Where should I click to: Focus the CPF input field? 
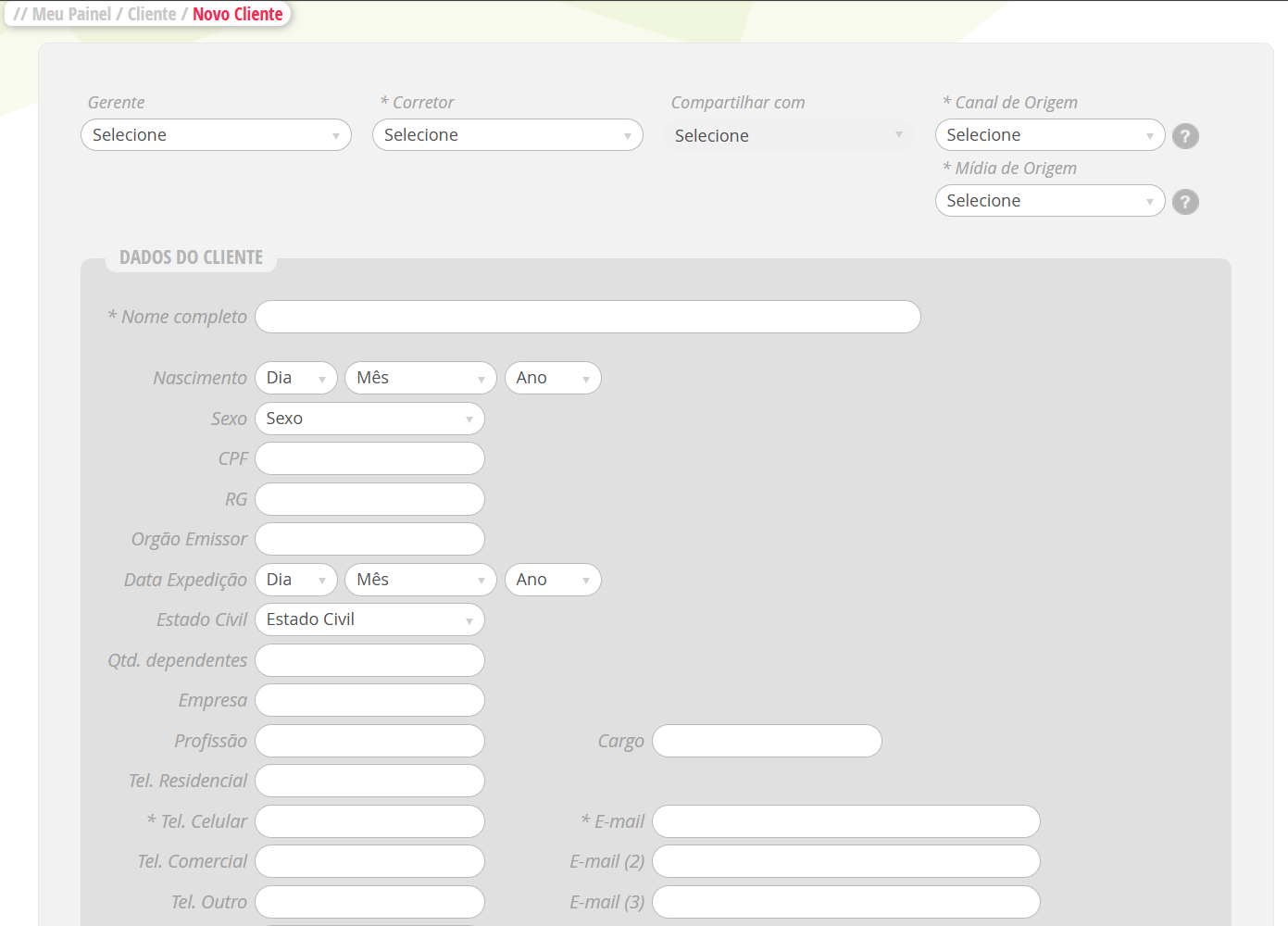369,458
